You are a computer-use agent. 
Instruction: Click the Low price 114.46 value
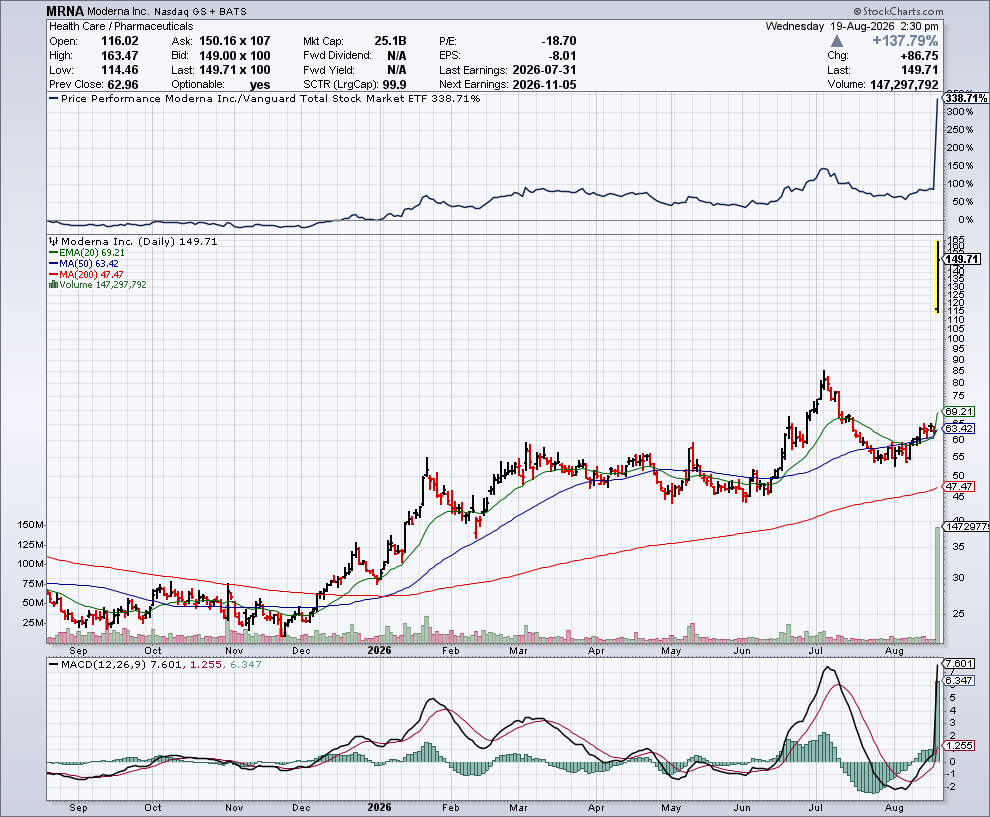pyautogui.click(x=119, y=70)
